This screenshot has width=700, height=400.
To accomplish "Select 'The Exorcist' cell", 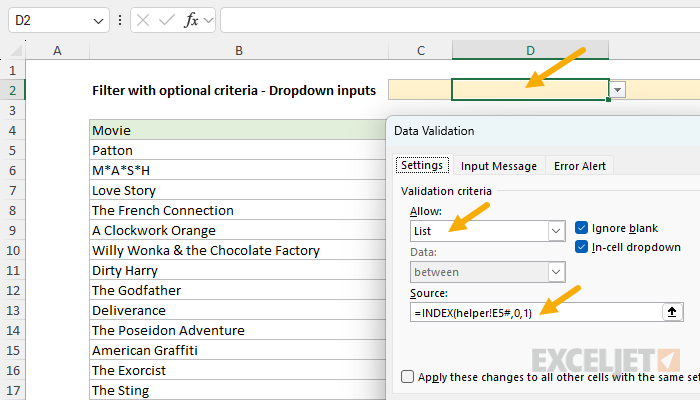I will pyautogui.click(x=238, y=371).
